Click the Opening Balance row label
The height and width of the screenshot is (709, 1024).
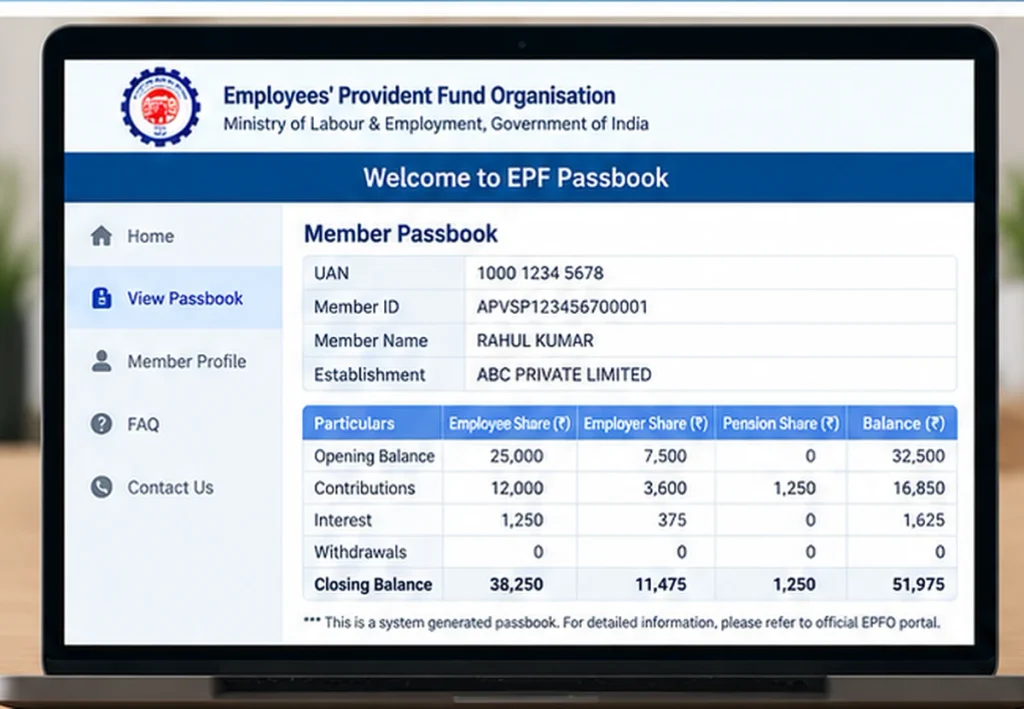(x=374, y=456)
